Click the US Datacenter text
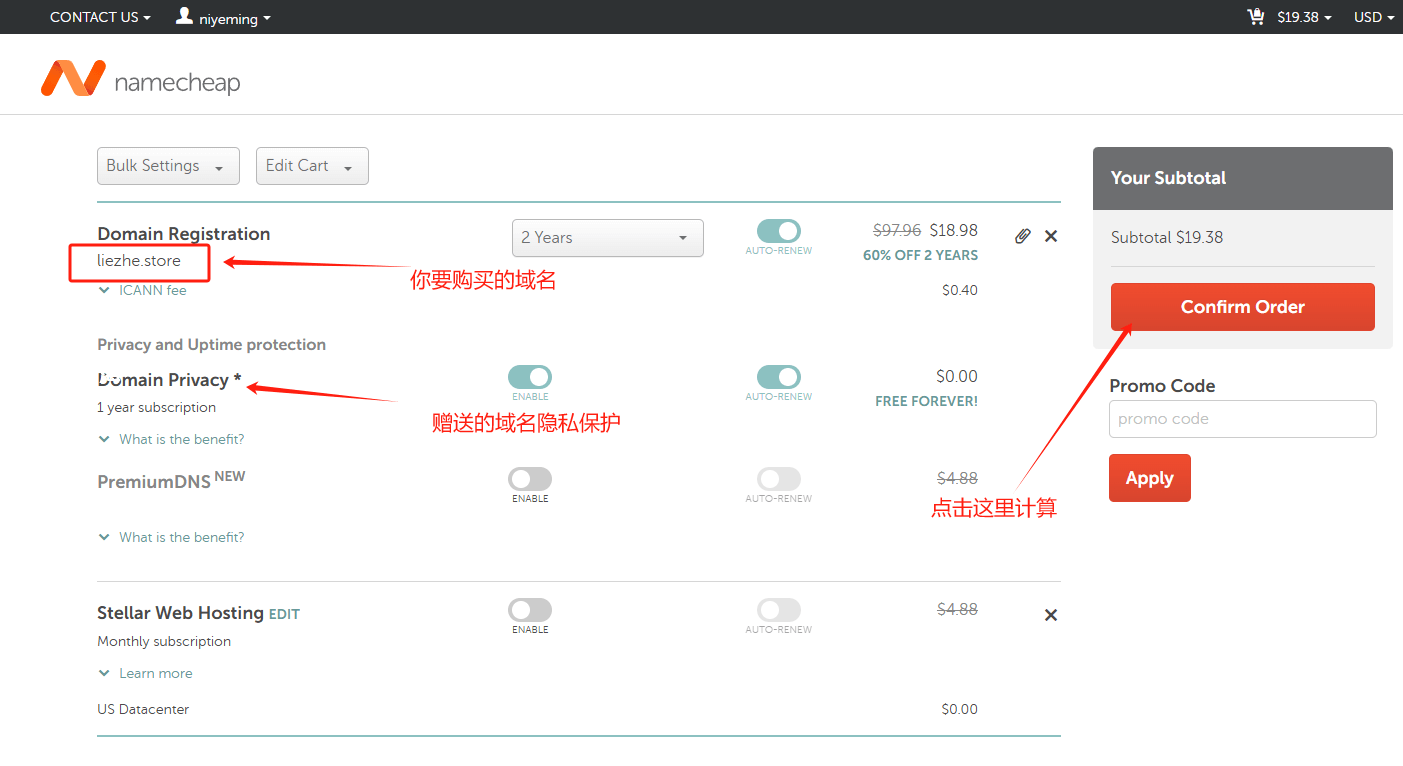This screenshot has height=766, width=1403. tap(143, 709)
